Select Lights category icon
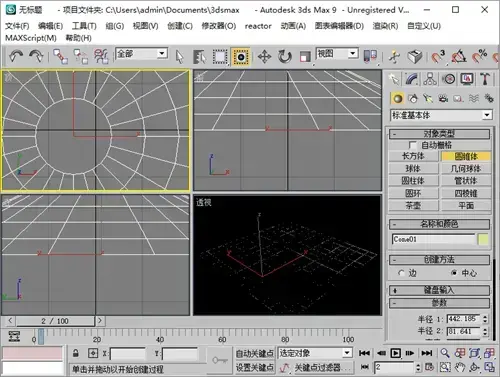 pyautogui.click(x=428, y=99)
